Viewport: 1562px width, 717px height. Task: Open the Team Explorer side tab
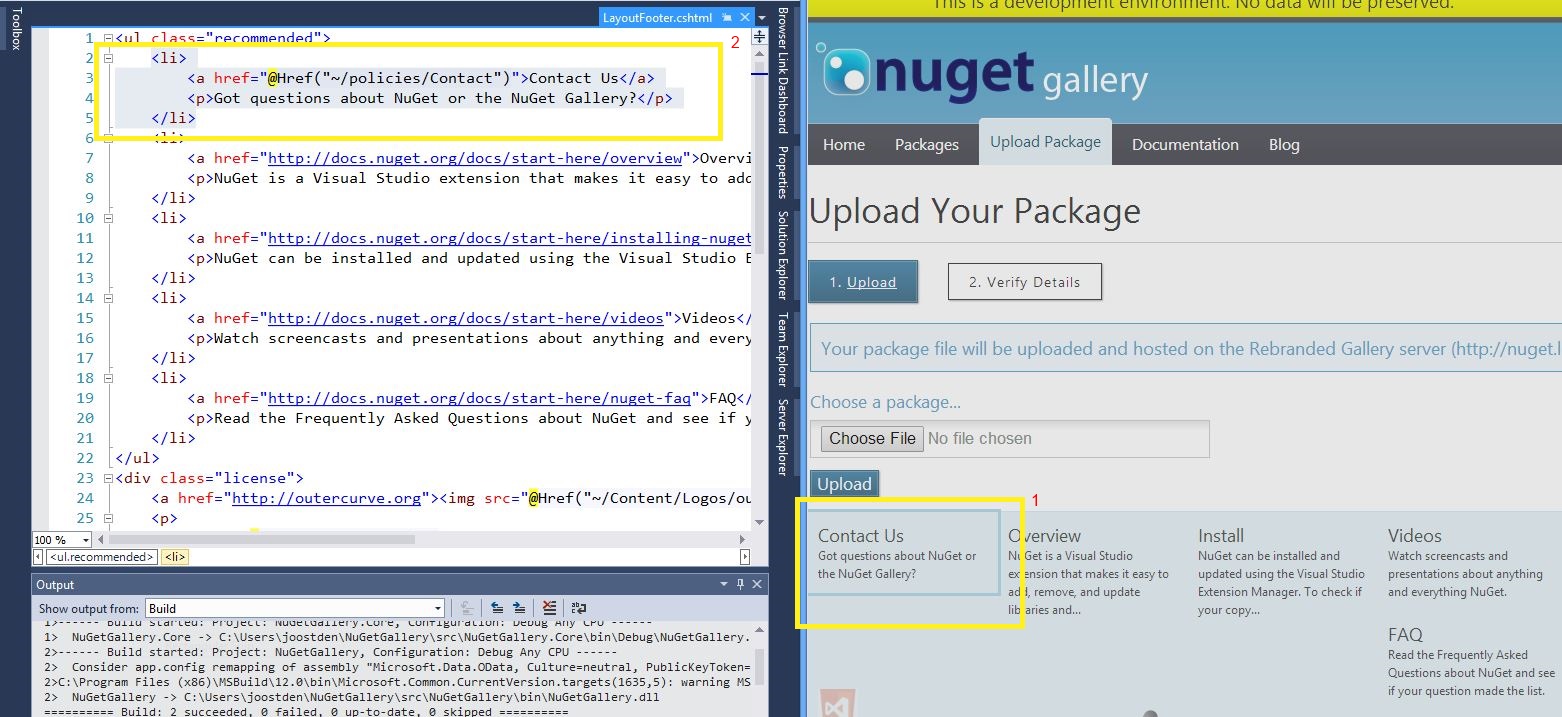click(x=784, y=348)
